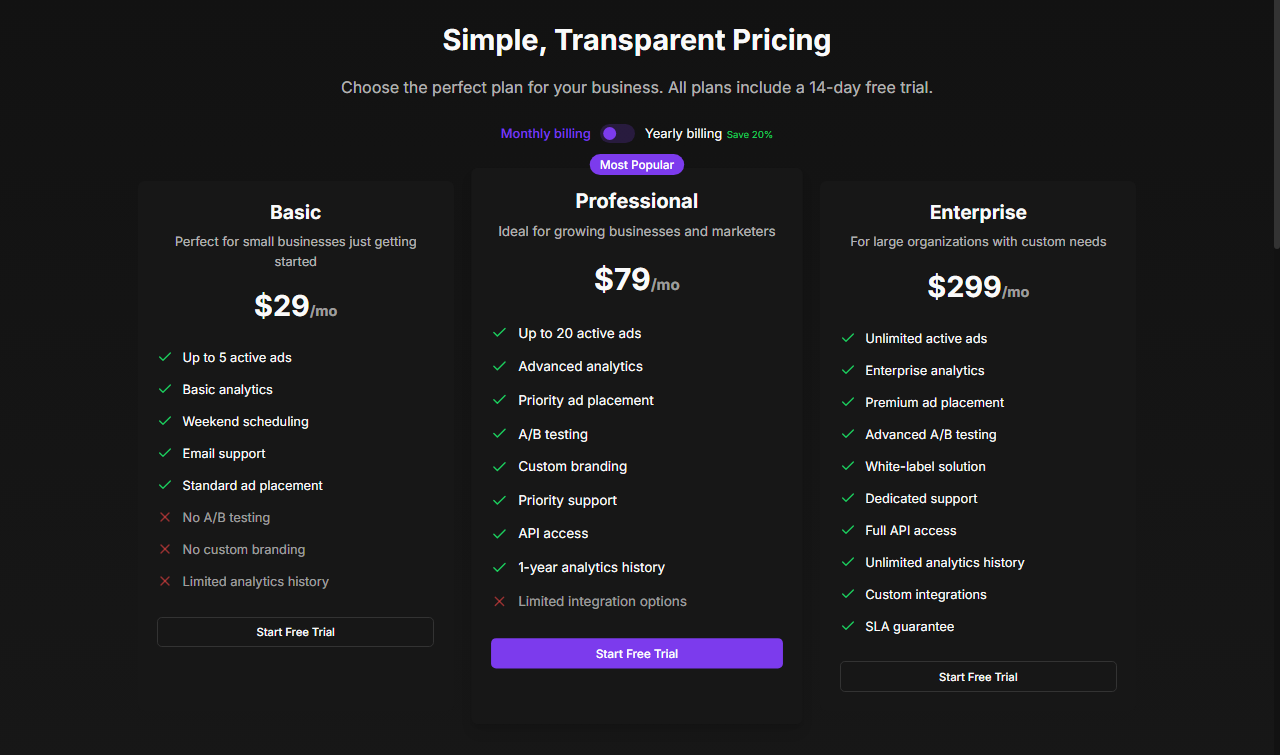
Task: Start Free Trial for Basic plan
Action: 295,632
